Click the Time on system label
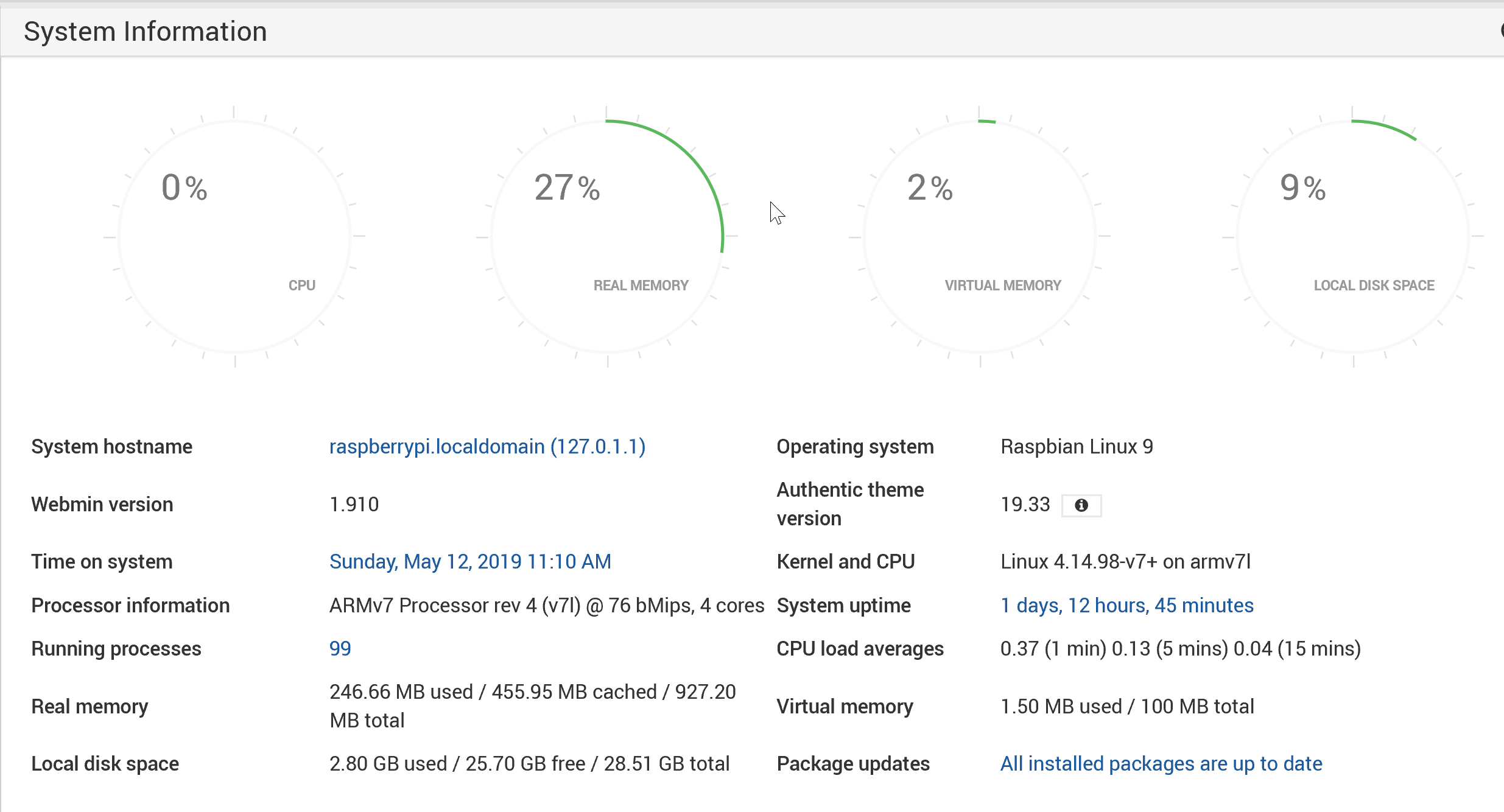The width and height of the screenshot is (1504, 812). [x=102, y=562]
